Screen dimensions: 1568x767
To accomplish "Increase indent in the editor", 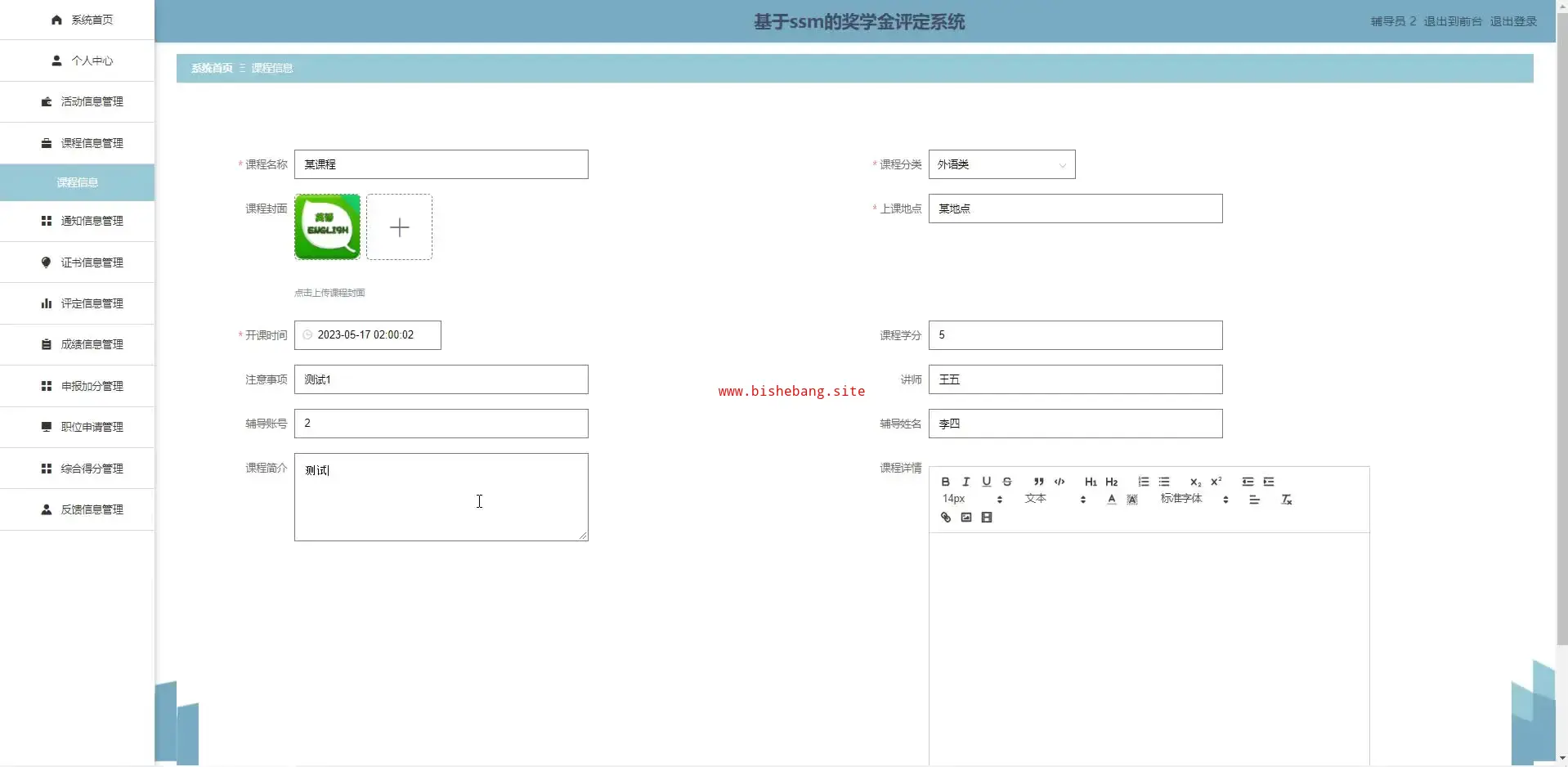I will point(1269,482).
